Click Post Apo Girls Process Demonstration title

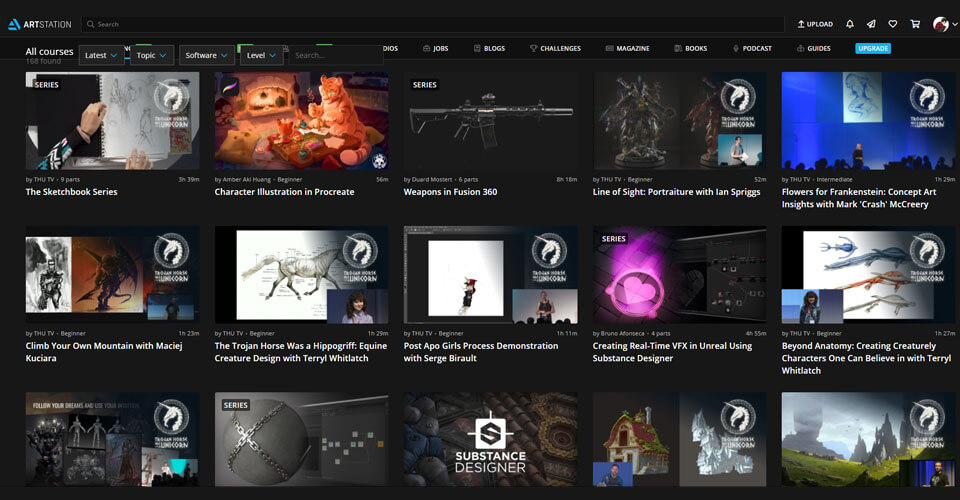pos(481,352)
